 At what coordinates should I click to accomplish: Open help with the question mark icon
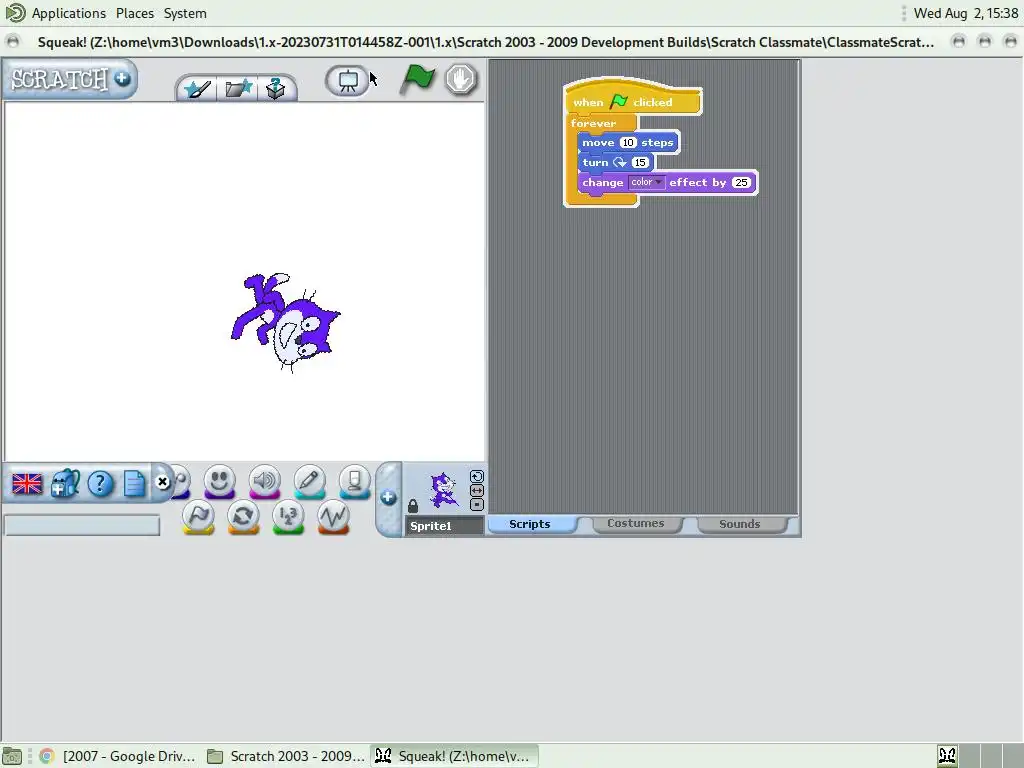[100, 484]
